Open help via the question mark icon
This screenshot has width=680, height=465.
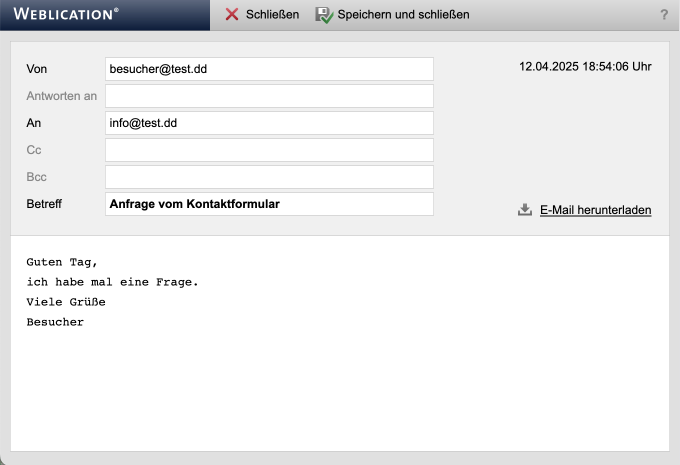[x=664, y=15]
